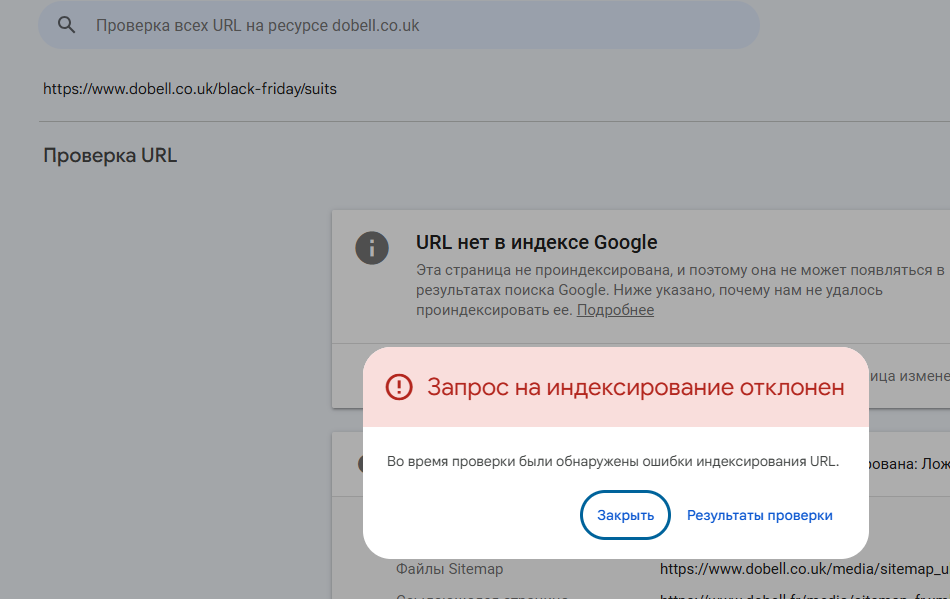Open 'Результаты проверки' from the dialog
Image resolution: width=950 pixels, height=599 pixels.
click(x=759, y=515)
